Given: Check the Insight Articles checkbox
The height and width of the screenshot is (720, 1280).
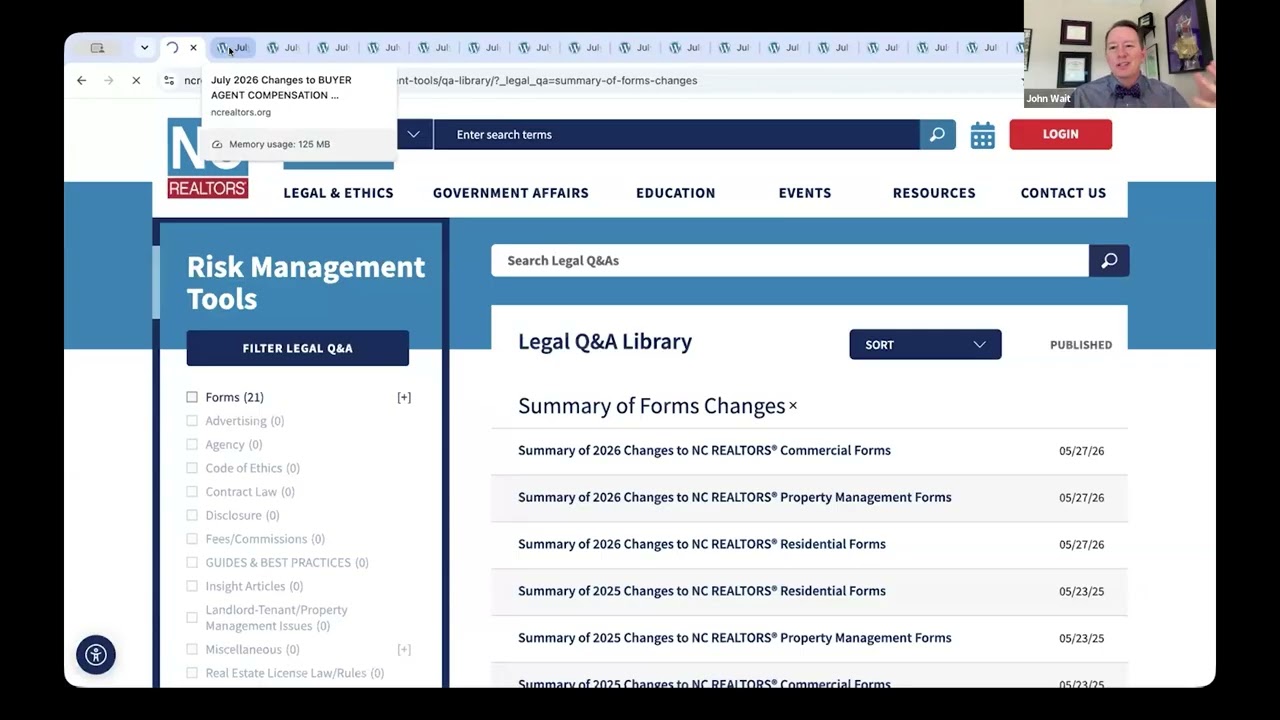Looking at the screenshot, I should pos(192,587).
